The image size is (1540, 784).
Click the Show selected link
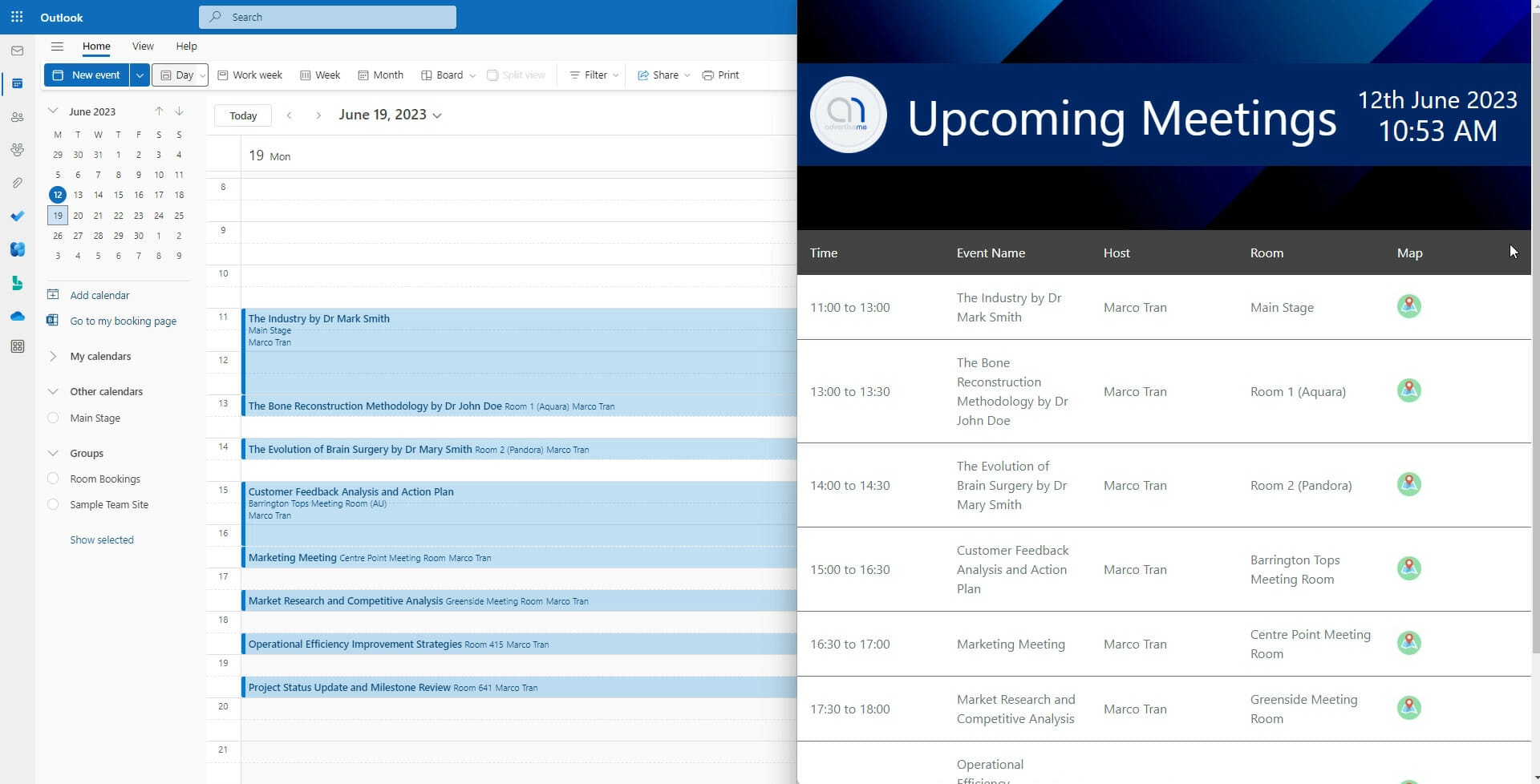point(102,540)
